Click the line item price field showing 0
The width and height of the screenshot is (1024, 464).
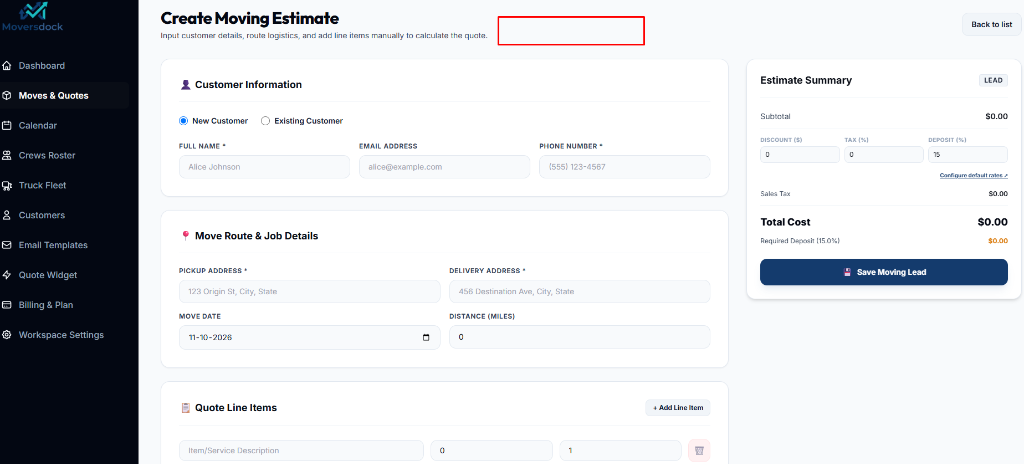491,451
